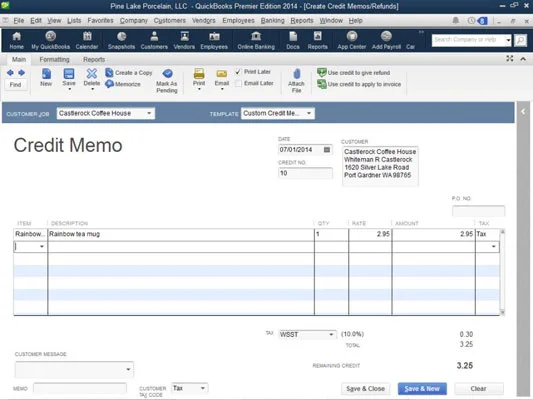Open Employees center icon
The width and height of the screenshot is (533, 400).
pos(214,40)
